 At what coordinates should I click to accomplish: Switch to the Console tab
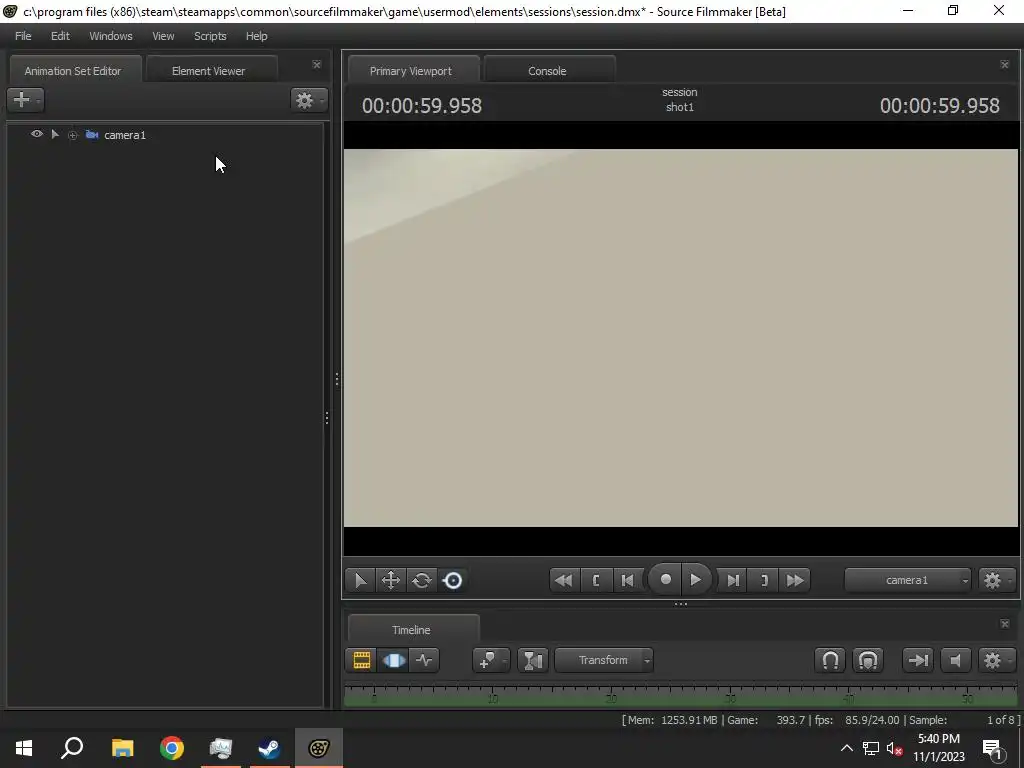click(x=547, y=71)
